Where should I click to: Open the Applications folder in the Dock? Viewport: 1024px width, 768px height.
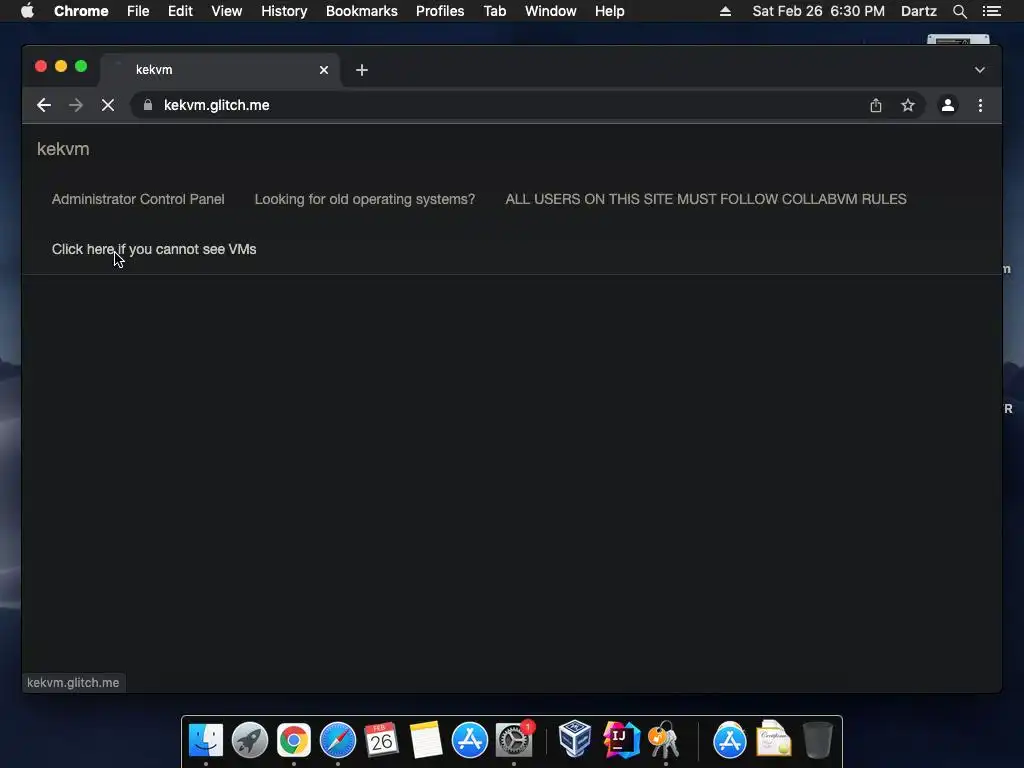pos(729,741)
